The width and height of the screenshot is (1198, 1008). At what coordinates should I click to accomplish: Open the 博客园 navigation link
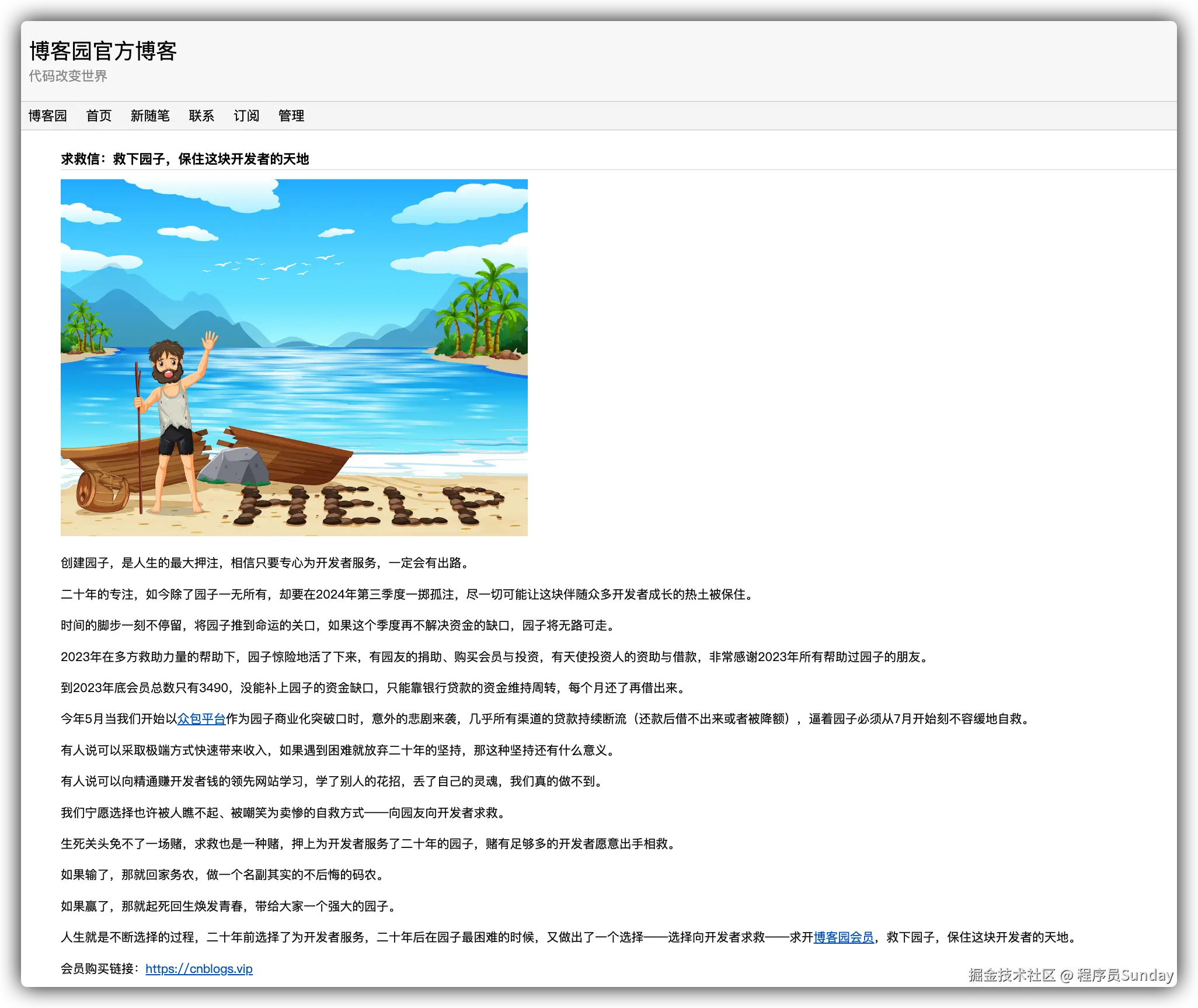point(48,116)
